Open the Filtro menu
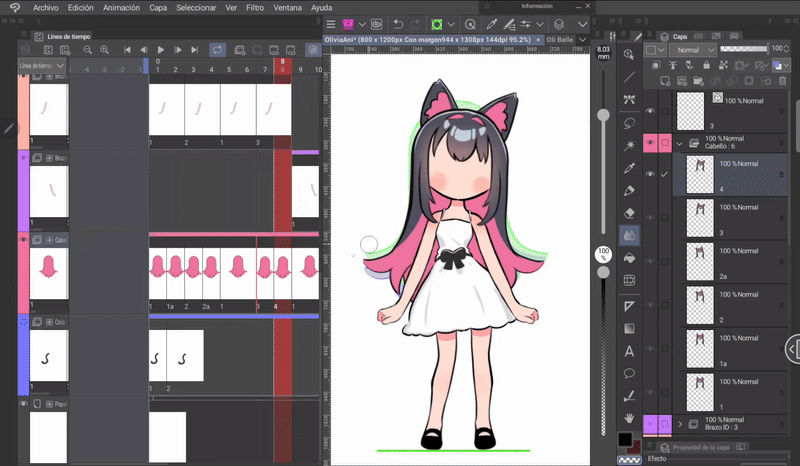This screenshot has height=466, width=800. pos(255,7)
